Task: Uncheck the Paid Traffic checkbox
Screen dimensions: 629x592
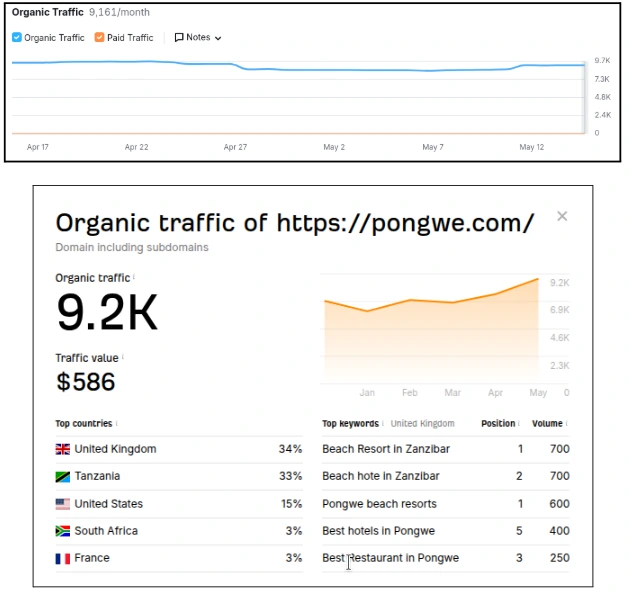Action: coord(99,37)
